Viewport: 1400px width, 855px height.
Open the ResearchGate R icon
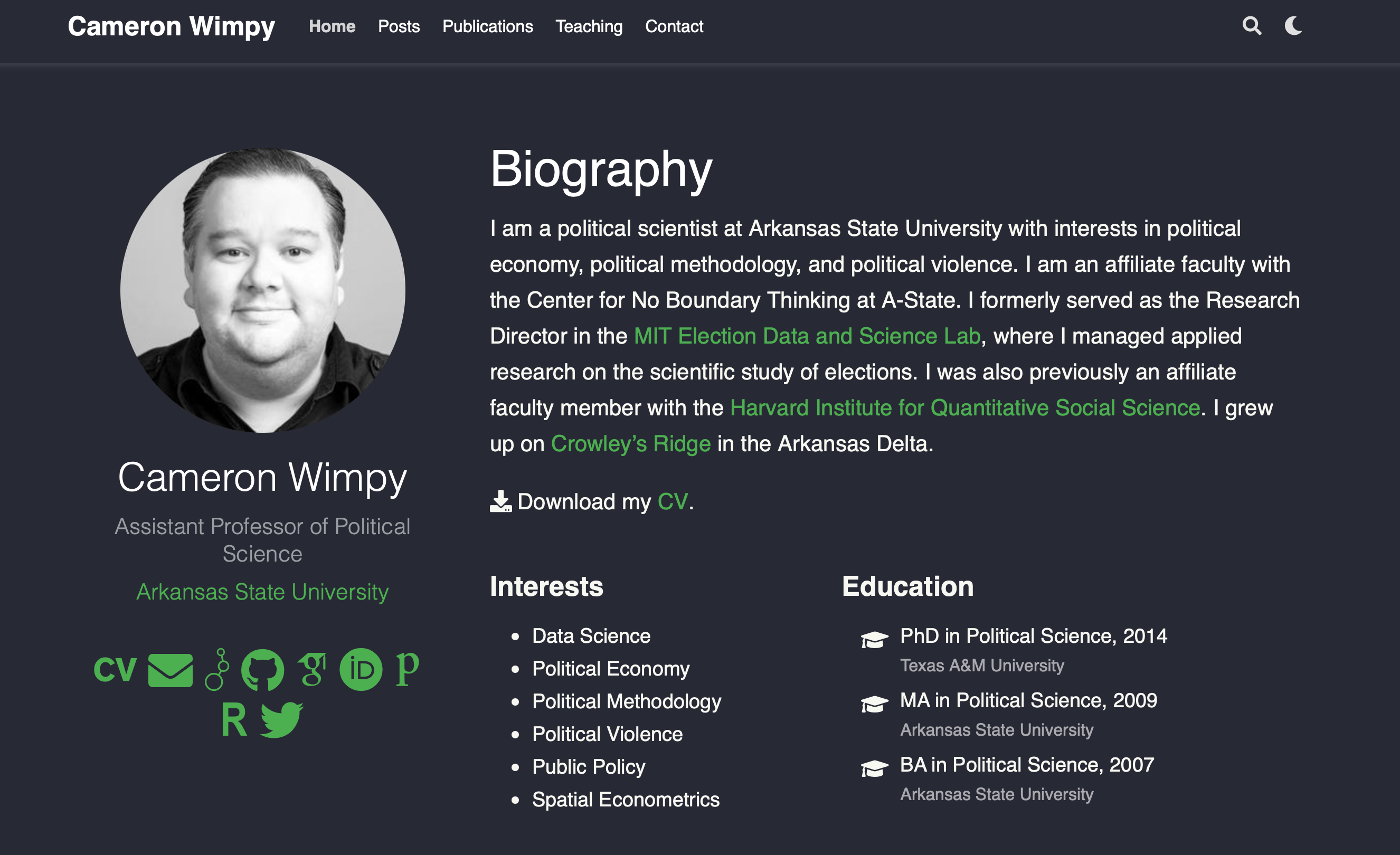pos(233,720)
